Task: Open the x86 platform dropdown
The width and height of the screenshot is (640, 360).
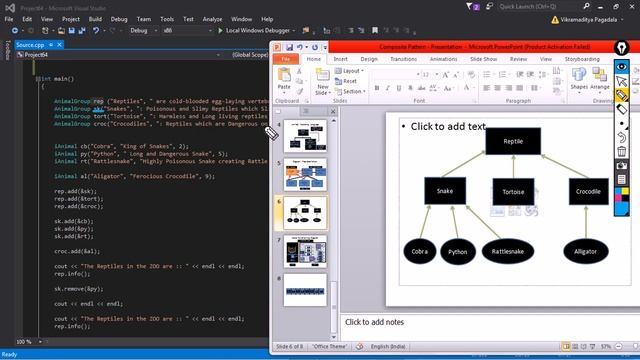Action: 187,31
